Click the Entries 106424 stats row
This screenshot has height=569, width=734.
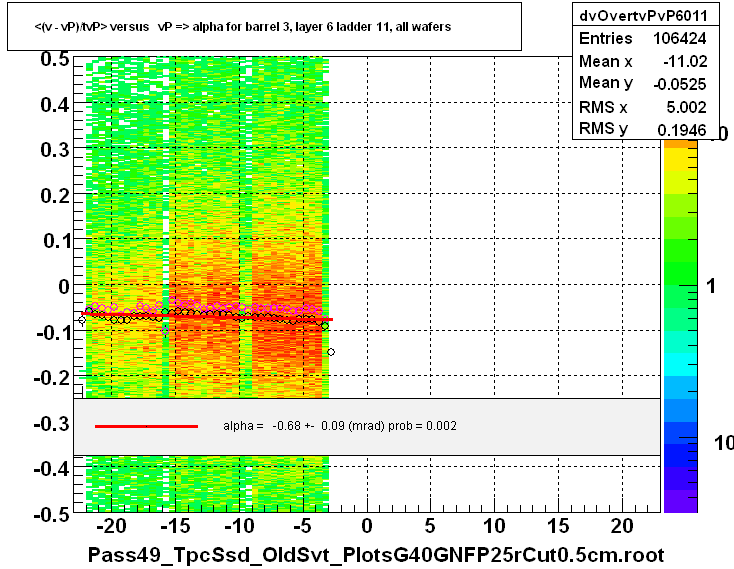pyautogui.click(x=643, y=38)
